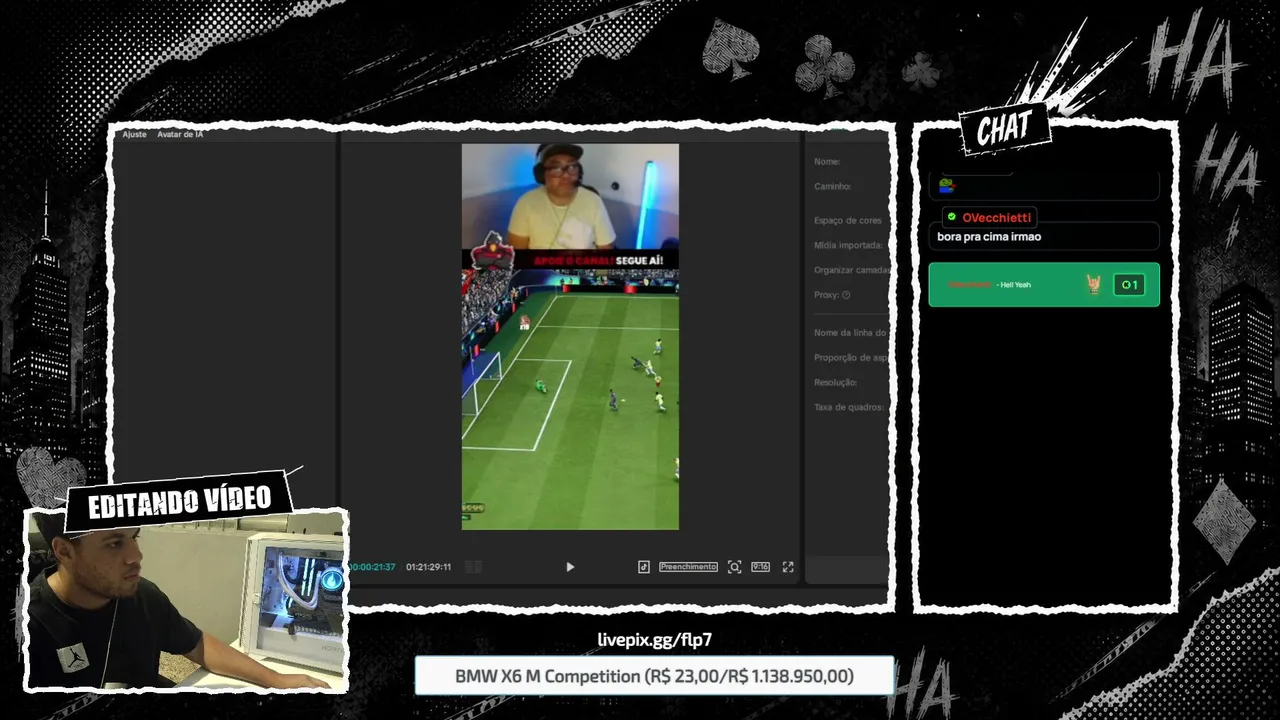Click the Proporção de aspecto label

pos(851,358)
